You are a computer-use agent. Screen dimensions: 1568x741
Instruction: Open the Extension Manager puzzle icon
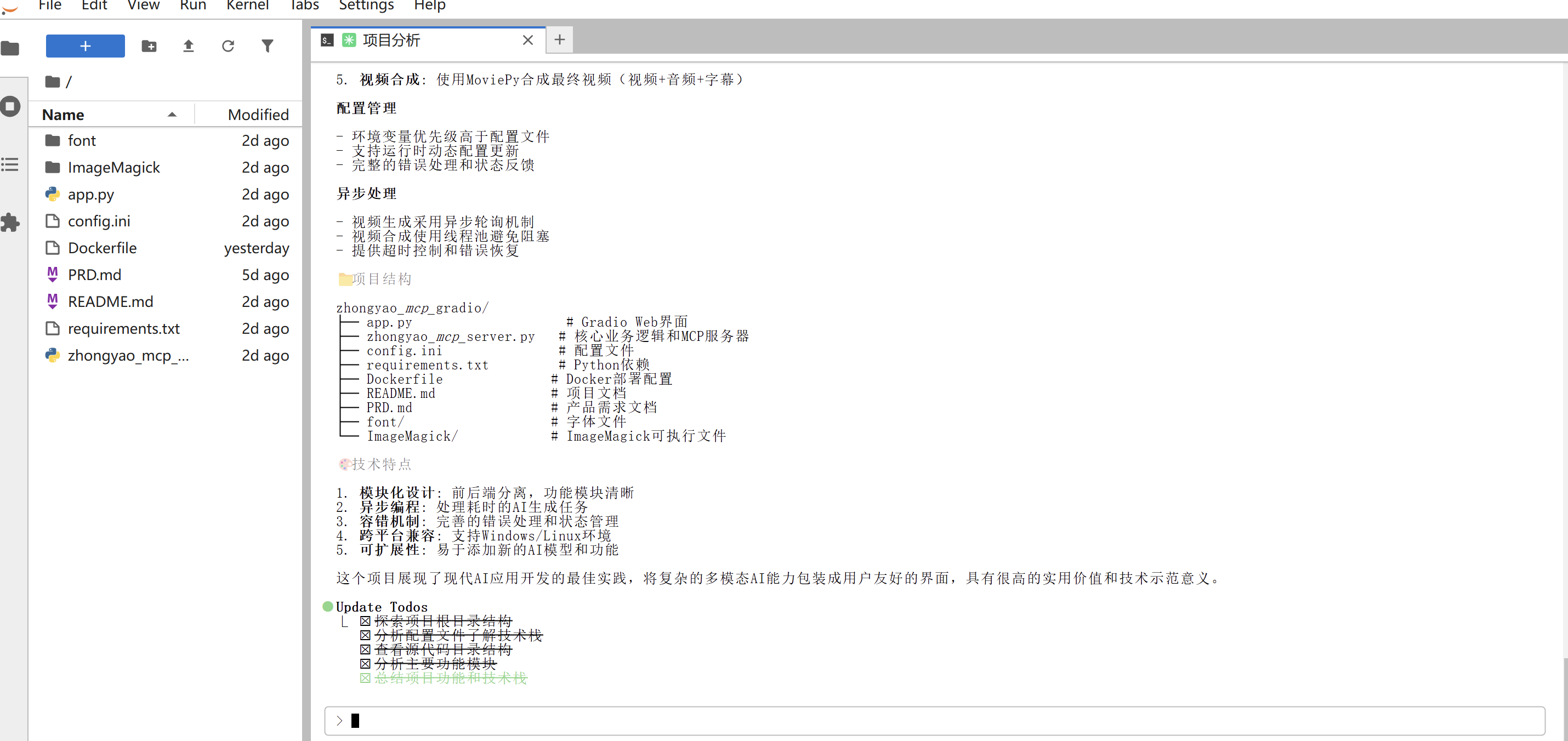click(x=10, y=223)
